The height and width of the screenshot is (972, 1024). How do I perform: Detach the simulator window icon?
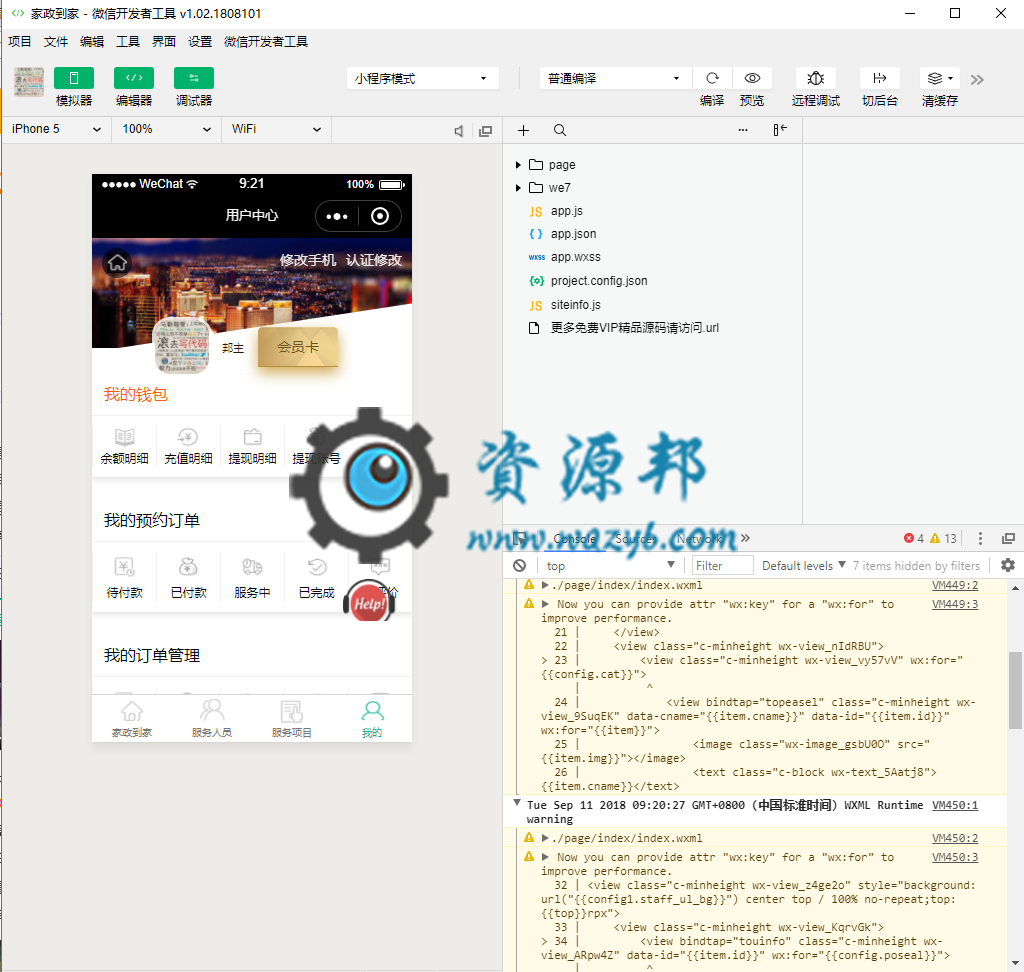(485, 131)
